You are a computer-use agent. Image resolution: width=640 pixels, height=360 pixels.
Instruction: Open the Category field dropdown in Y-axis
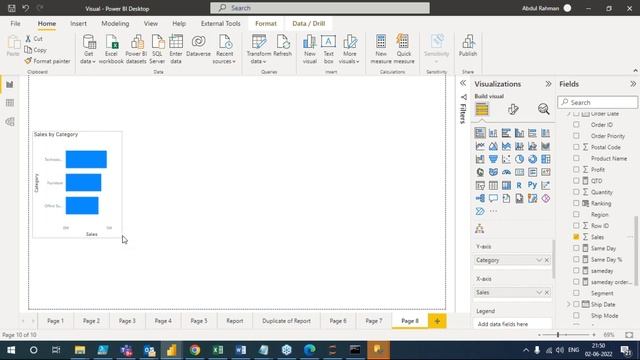(x=539, y=260)
